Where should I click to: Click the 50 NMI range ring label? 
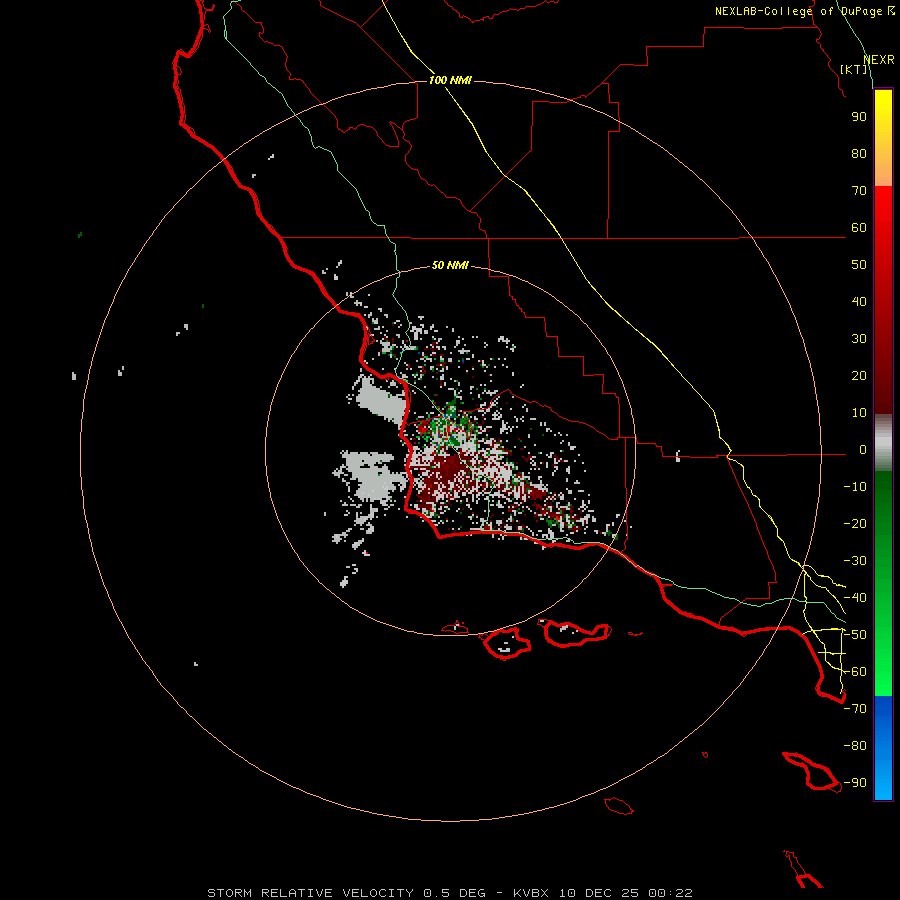[x=450, y=265]
